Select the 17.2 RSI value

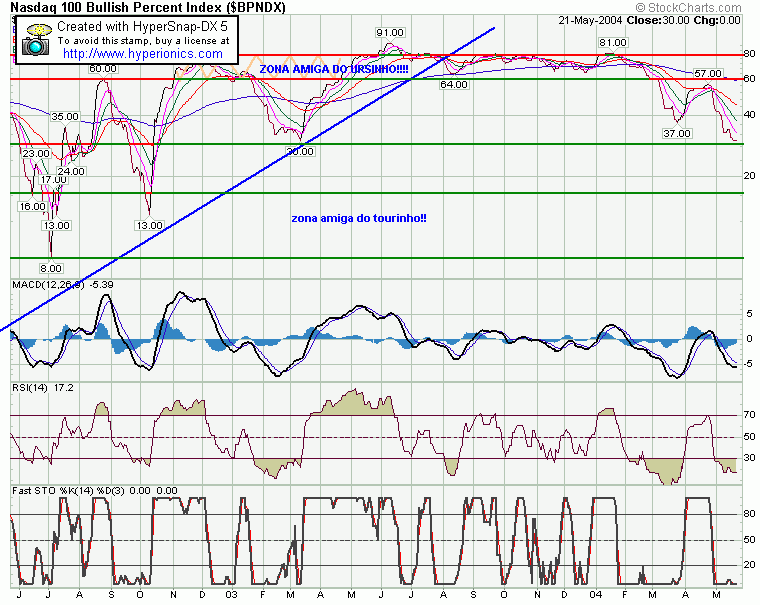pos(63,388)
